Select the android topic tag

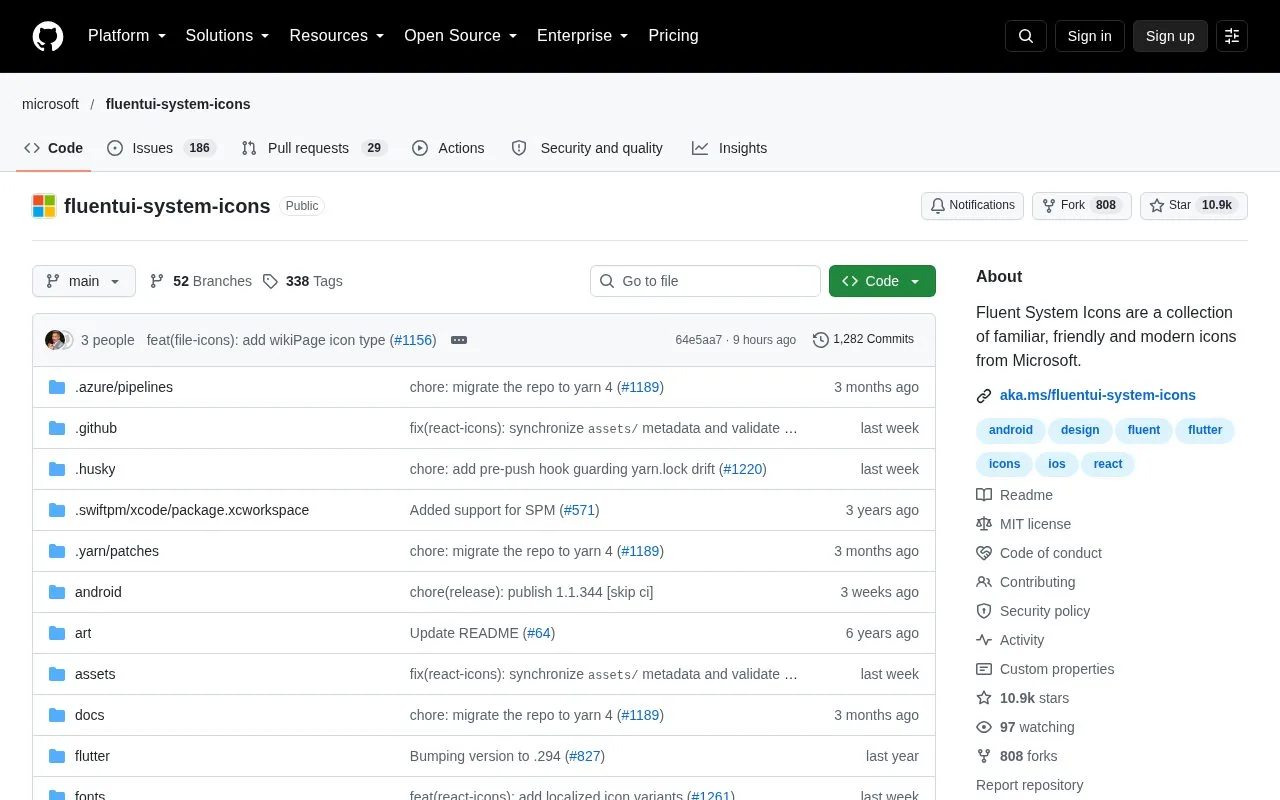pyautogui.click(x=1011, y=430)
